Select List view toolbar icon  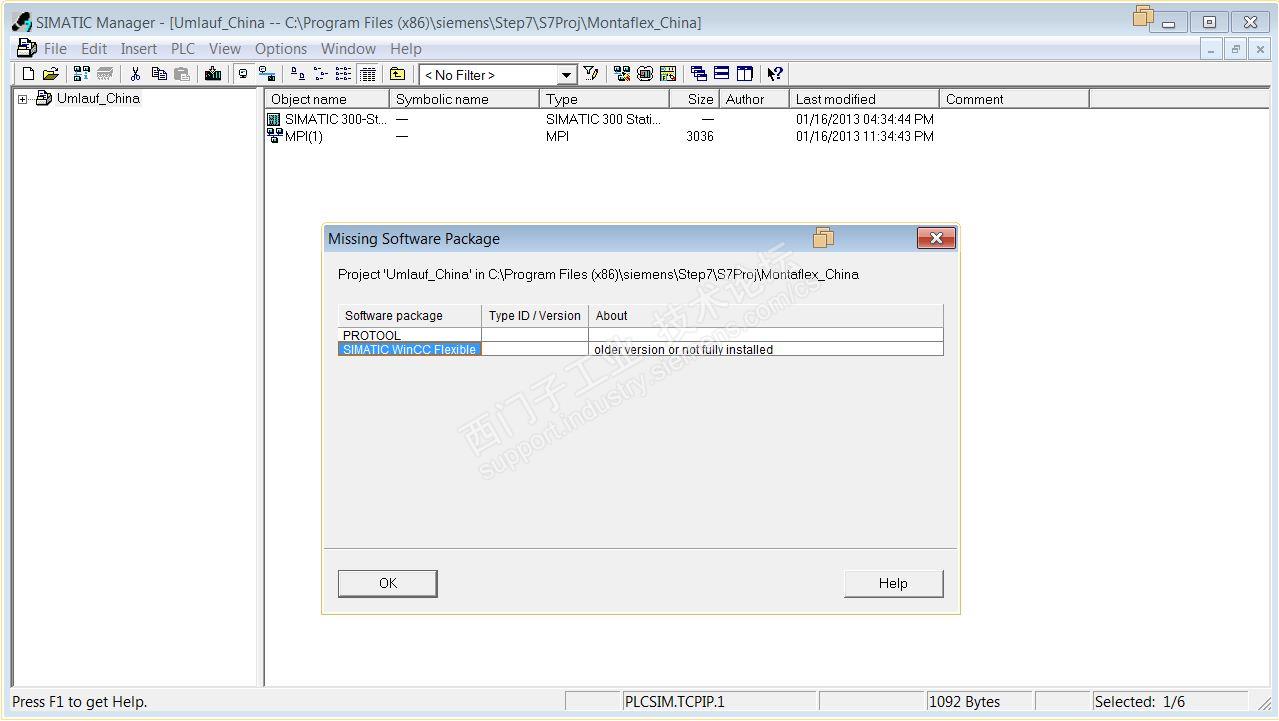pyautogui.click(x=343, y=74)
